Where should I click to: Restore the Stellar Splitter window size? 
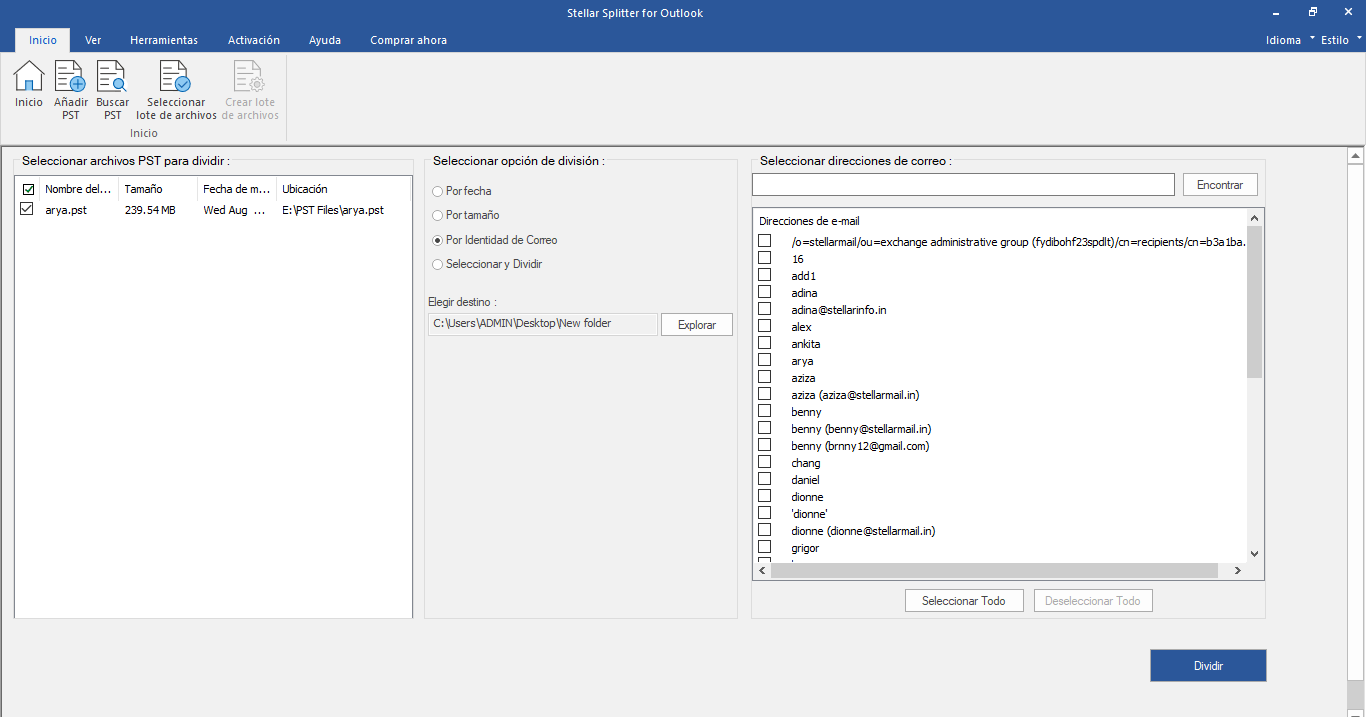(1312, 12)
